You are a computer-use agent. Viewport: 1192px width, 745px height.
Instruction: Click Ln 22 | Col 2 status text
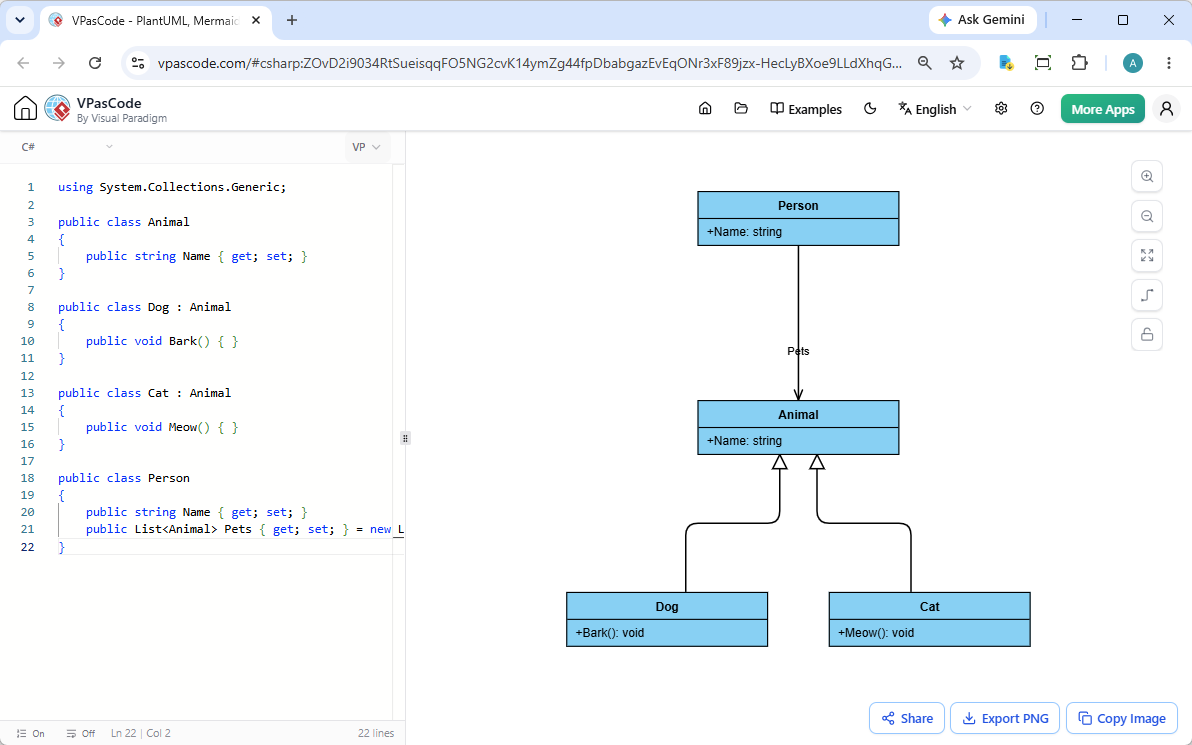click(141, 734)
